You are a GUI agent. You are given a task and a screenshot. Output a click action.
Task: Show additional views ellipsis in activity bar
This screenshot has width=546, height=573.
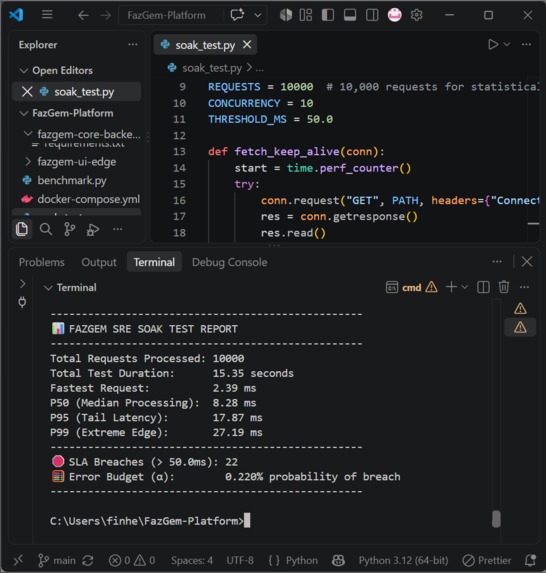pos(117,229)
